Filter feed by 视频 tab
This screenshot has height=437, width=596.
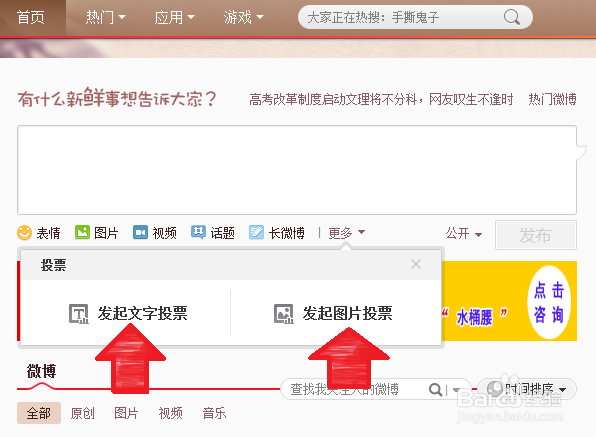tap(170, 413)
